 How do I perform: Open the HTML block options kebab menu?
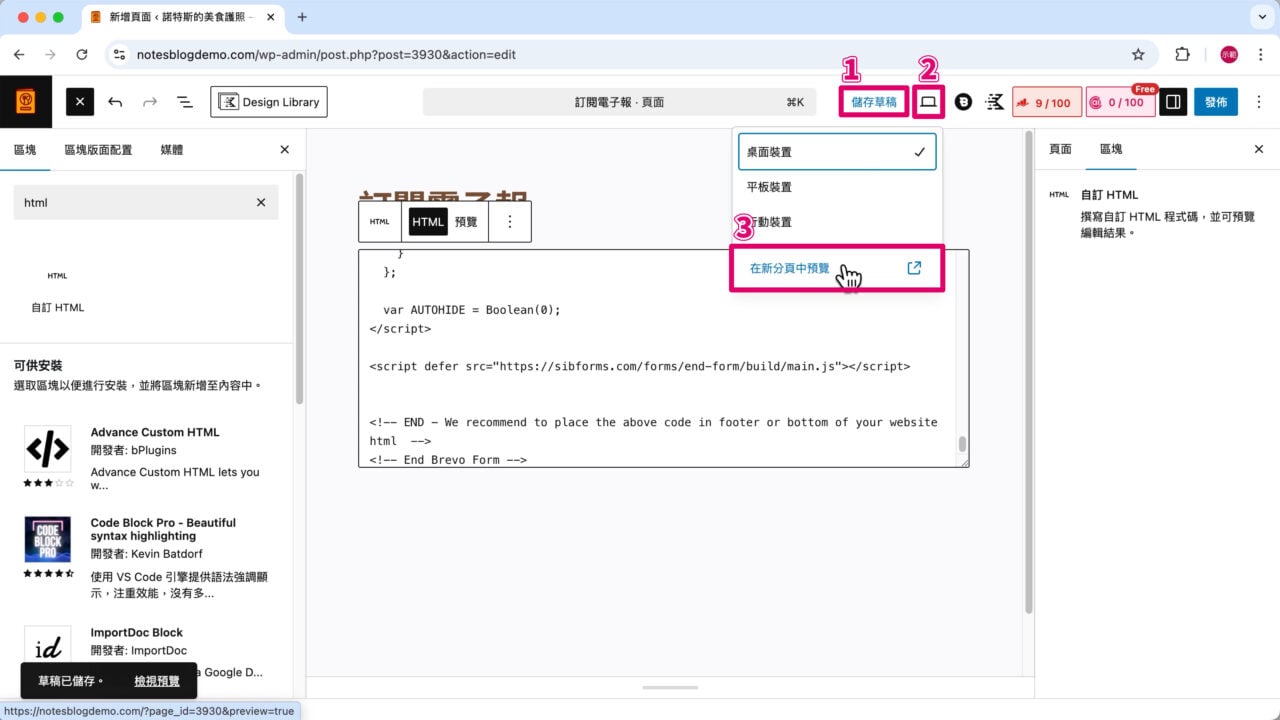tap(510, 221)
